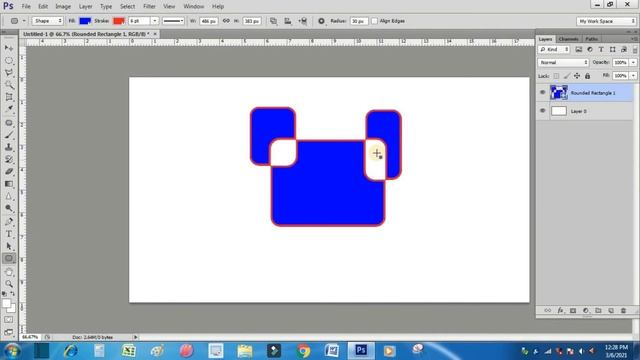This screenshot has height=360, width=640.
Task: Toggle Quick Mask mode
Action: [x=9, y=320]
